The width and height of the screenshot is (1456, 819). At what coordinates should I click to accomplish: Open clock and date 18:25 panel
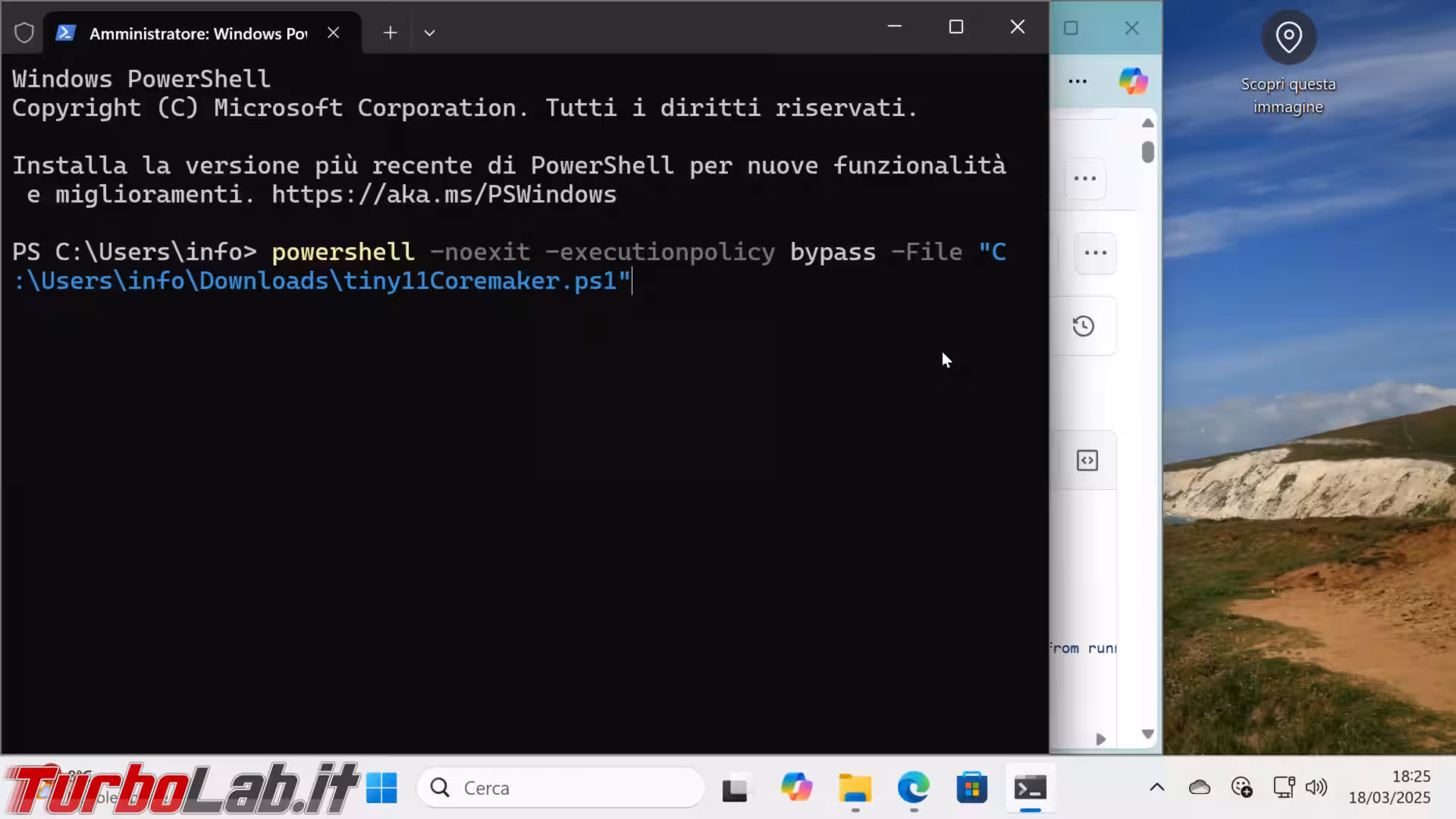pos(1389,787)
